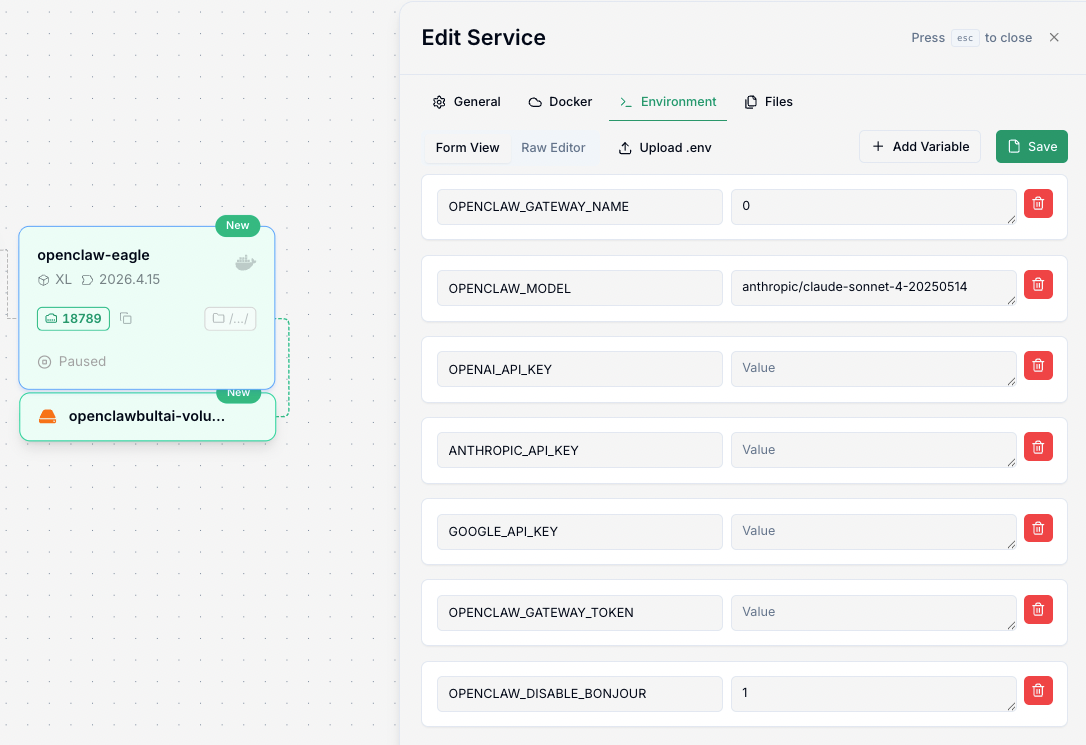Delete the OPENCLAW_MODEL variable row
Screen dimensions: 1086x745
click(x=1038, y=285)
